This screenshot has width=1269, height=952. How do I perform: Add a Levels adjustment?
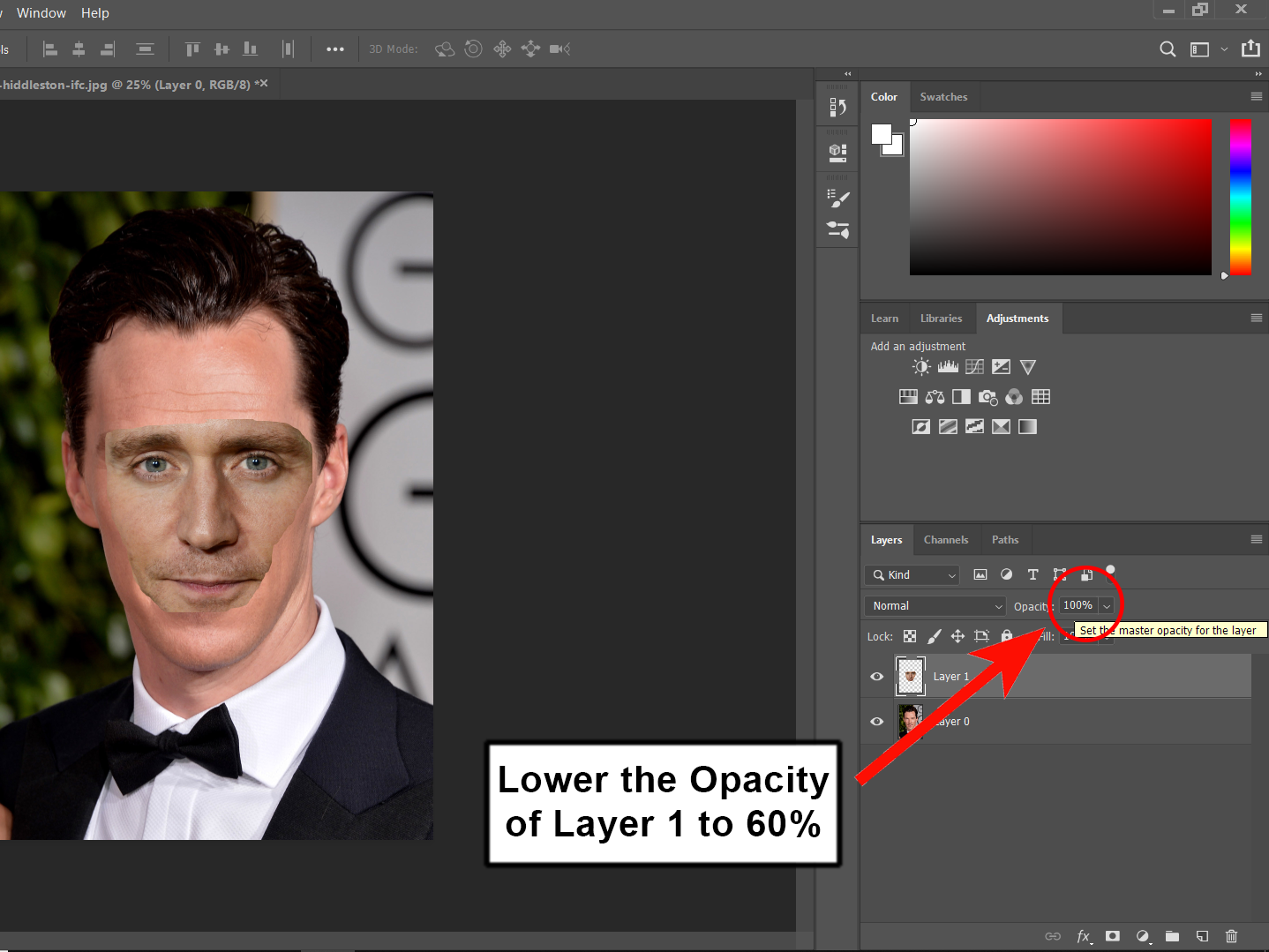[948, 366]
